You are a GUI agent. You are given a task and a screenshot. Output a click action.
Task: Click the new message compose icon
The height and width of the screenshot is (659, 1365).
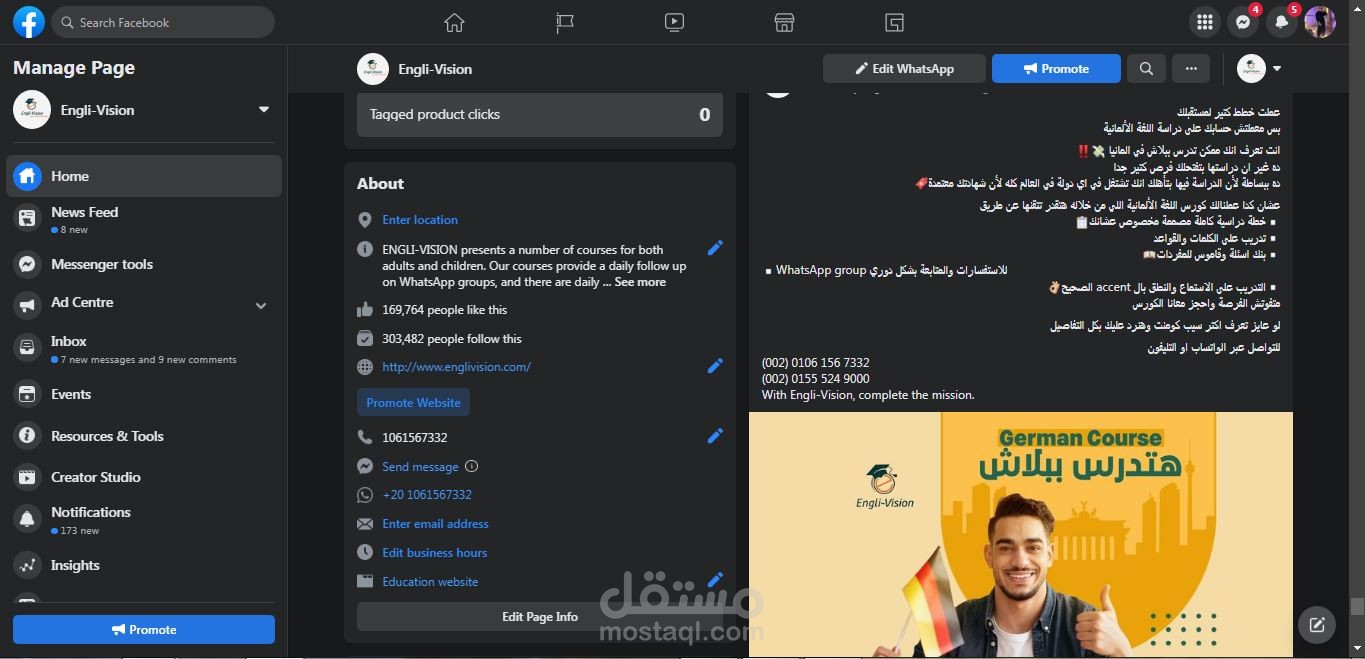tap(1317, 625)
